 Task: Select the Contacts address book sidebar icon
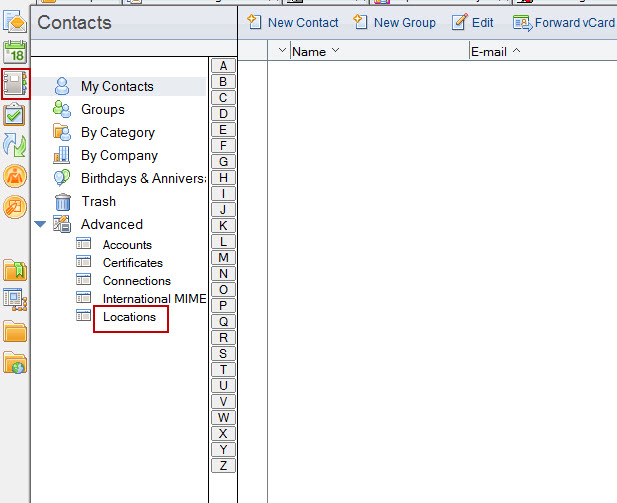click(15, 84)
